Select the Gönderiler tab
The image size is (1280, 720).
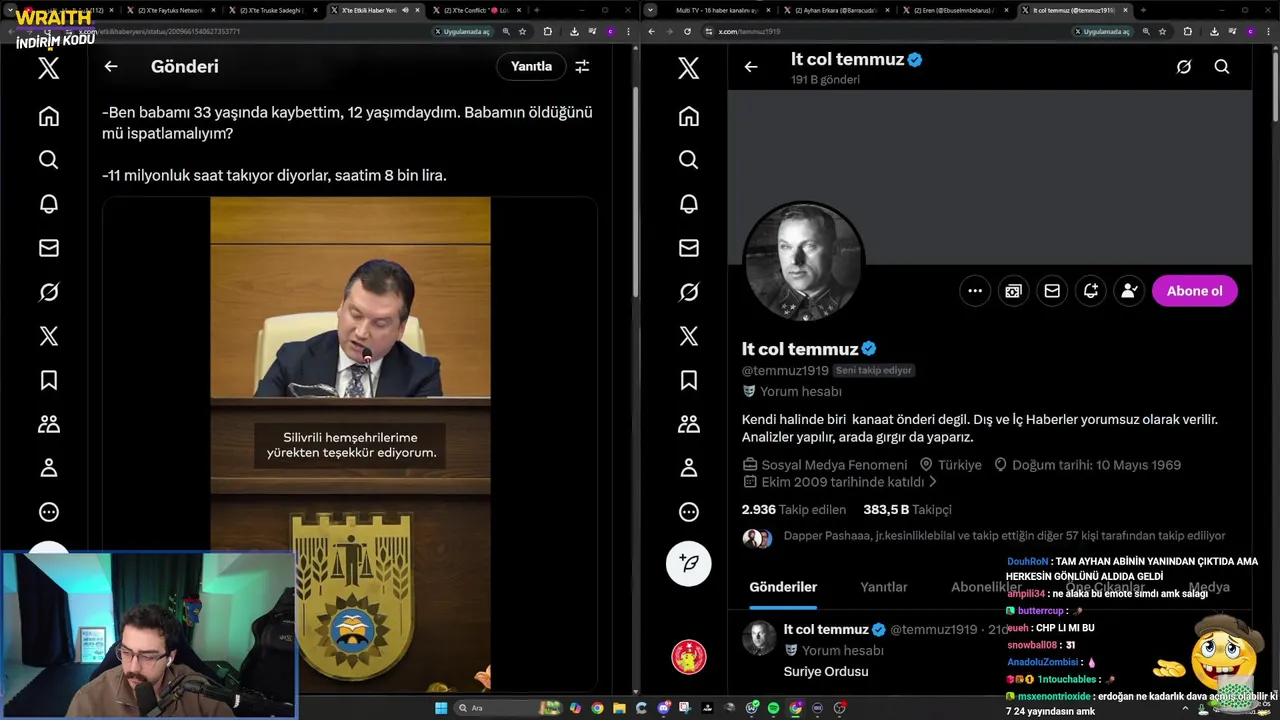783,587
